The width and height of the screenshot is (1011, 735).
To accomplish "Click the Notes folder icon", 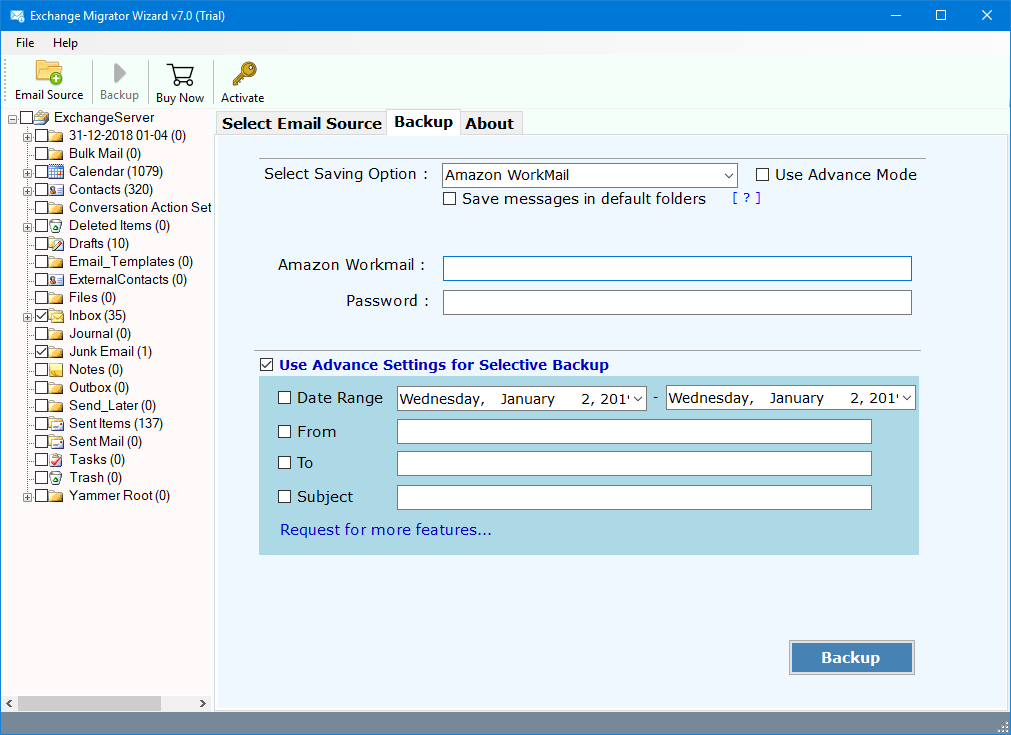I will [x=57, y=370].
